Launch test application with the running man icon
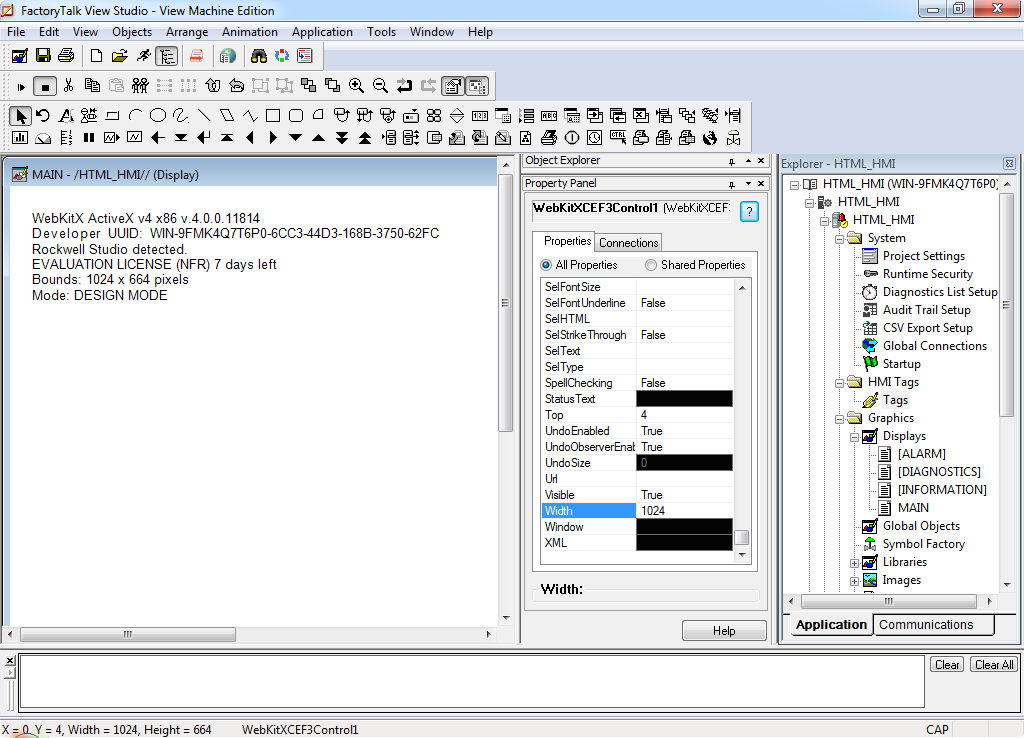Viewport: 1024px width, 738px height. click(x=143, y=56)
